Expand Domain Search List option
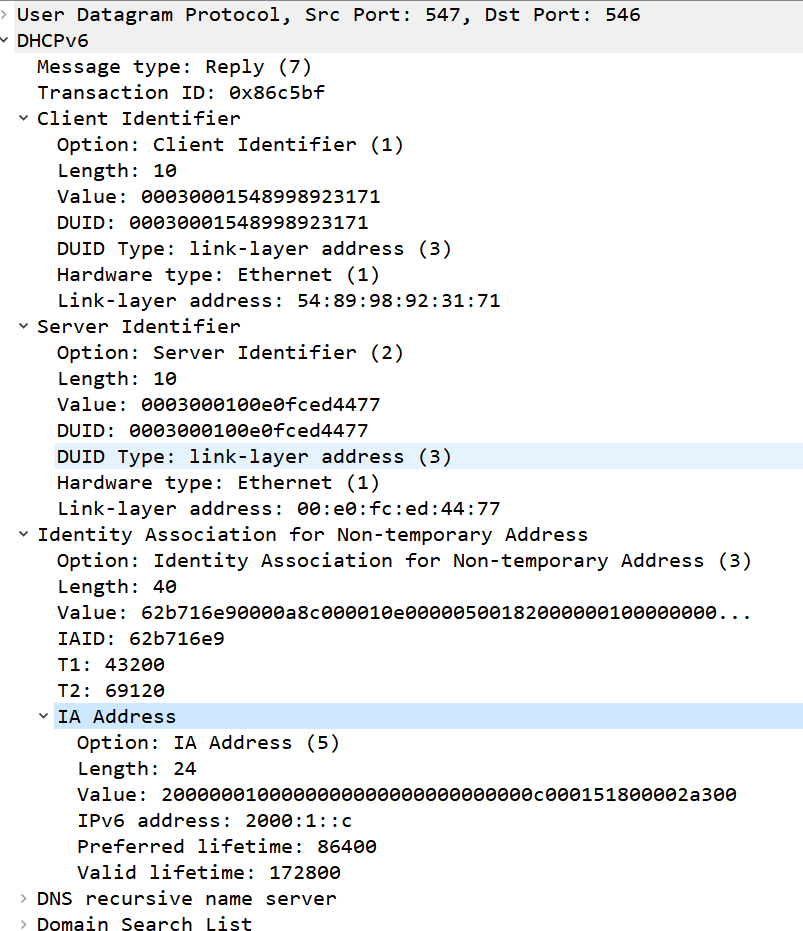 pyautogui.click(x=24, y=924)
